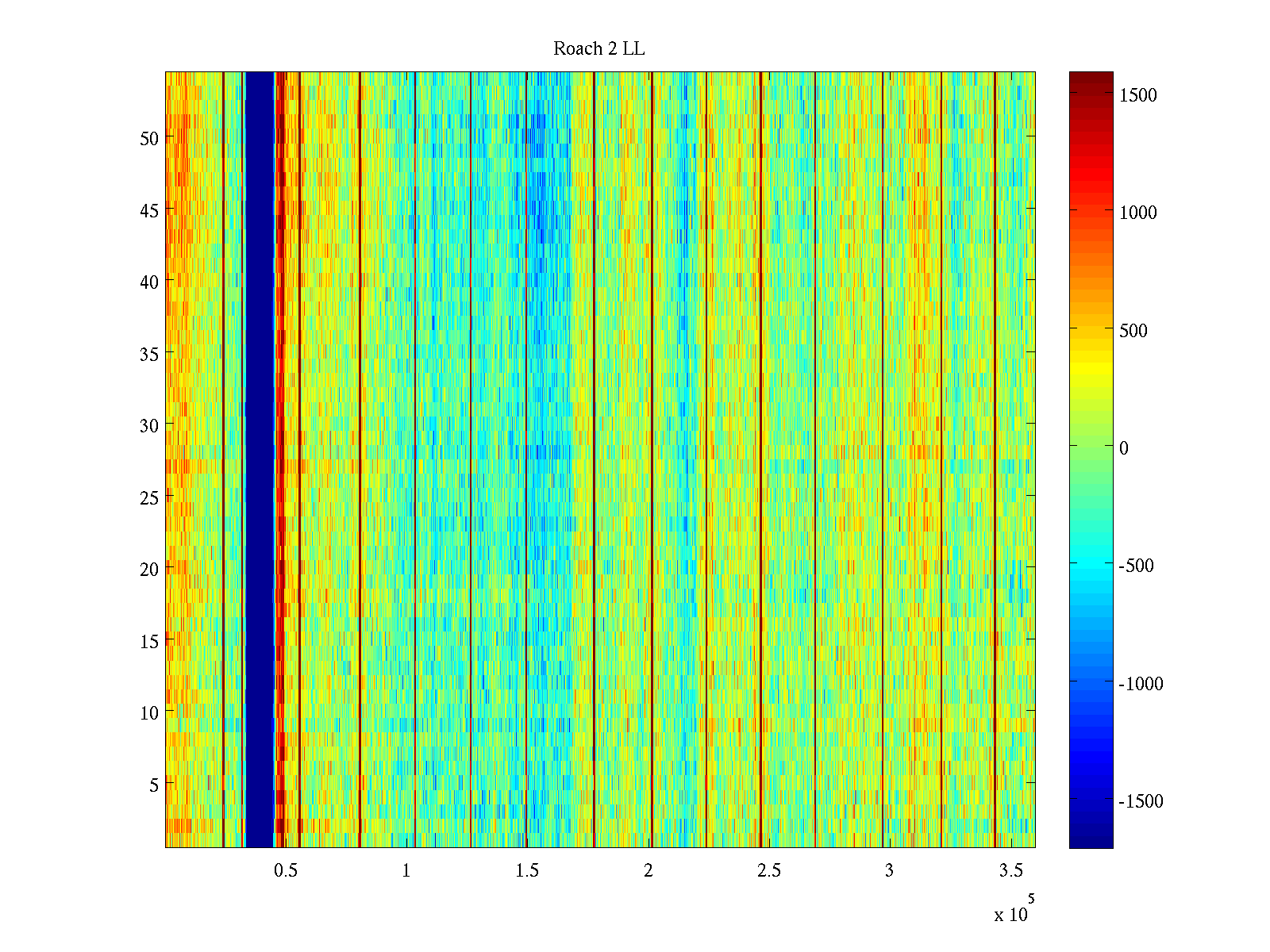Click the y-axis tick label 50
Image resolution: width=1270 pixels, height=952 pixels.
tap(148, 139)
